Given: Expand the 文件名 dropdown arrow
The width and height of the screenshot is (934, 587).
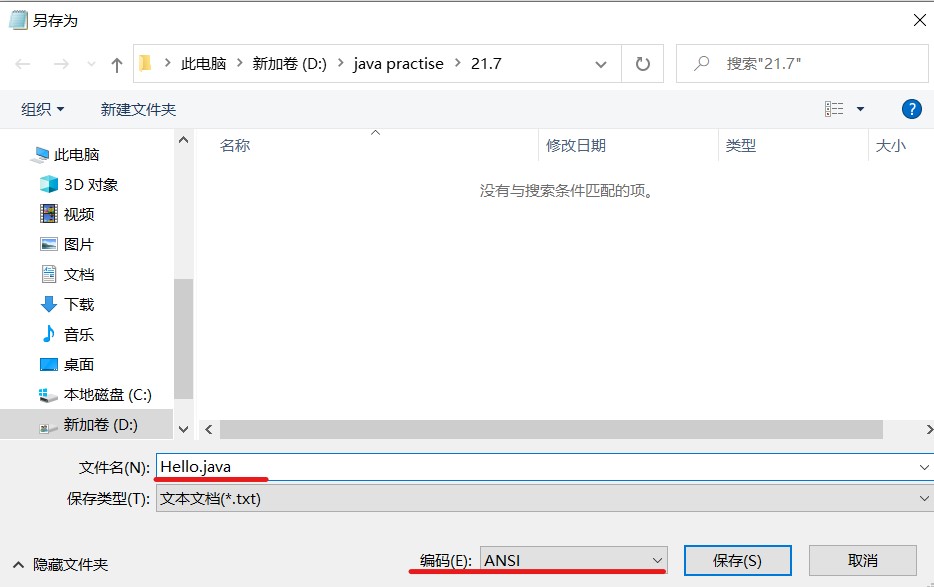Looking at the screenshot, I should pos(924,468).
